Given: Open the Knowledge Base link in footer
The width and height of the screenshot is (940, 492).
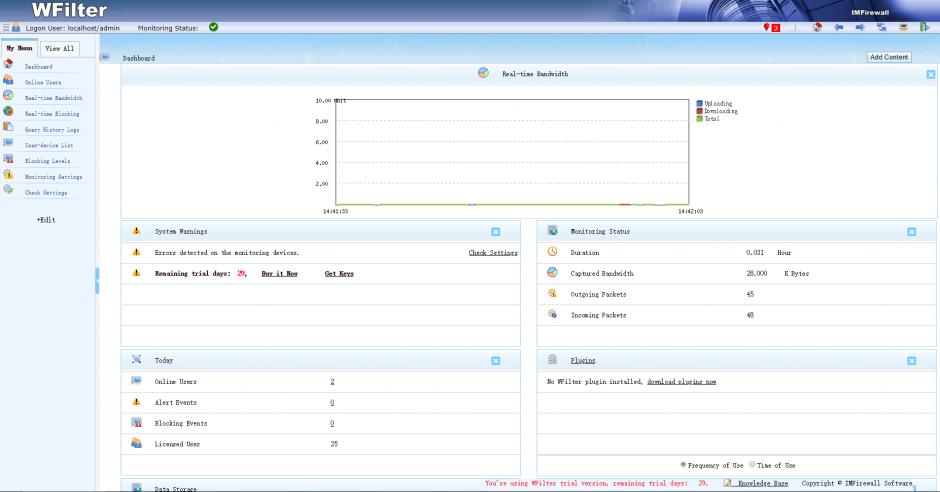Looking at the screenshot, I should (x=763, y=483).
